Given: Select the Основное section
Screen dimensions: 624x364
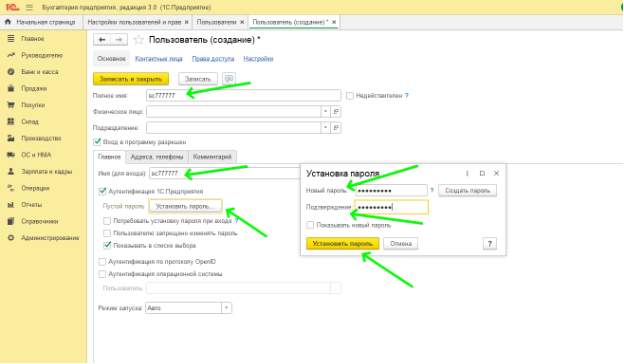Looking at the screenshot, I should [x=111, y=59].
